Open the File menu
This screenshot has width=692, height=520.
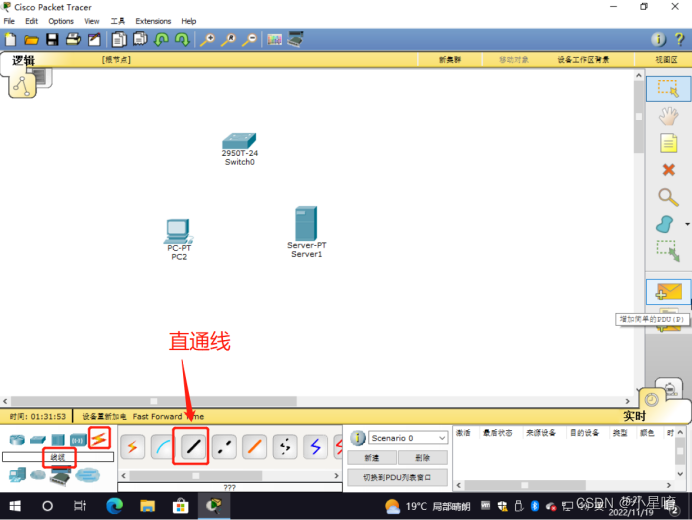click(x=9, y=21)
